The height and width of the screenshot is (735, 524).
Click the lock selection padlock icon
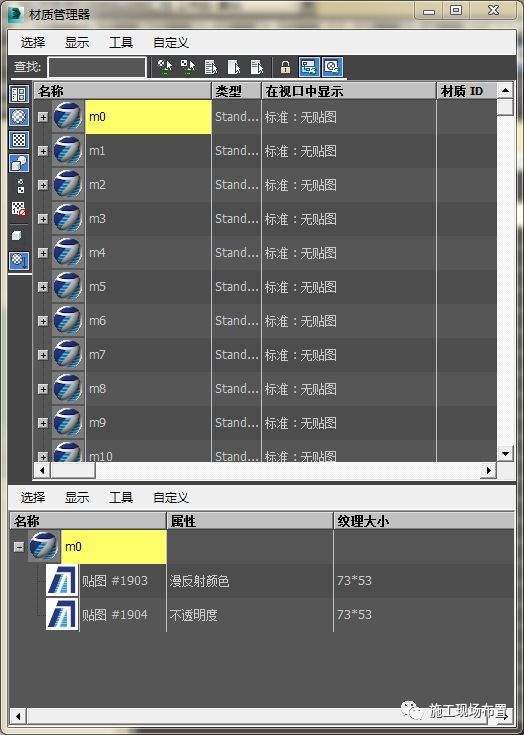pos(285,68)
